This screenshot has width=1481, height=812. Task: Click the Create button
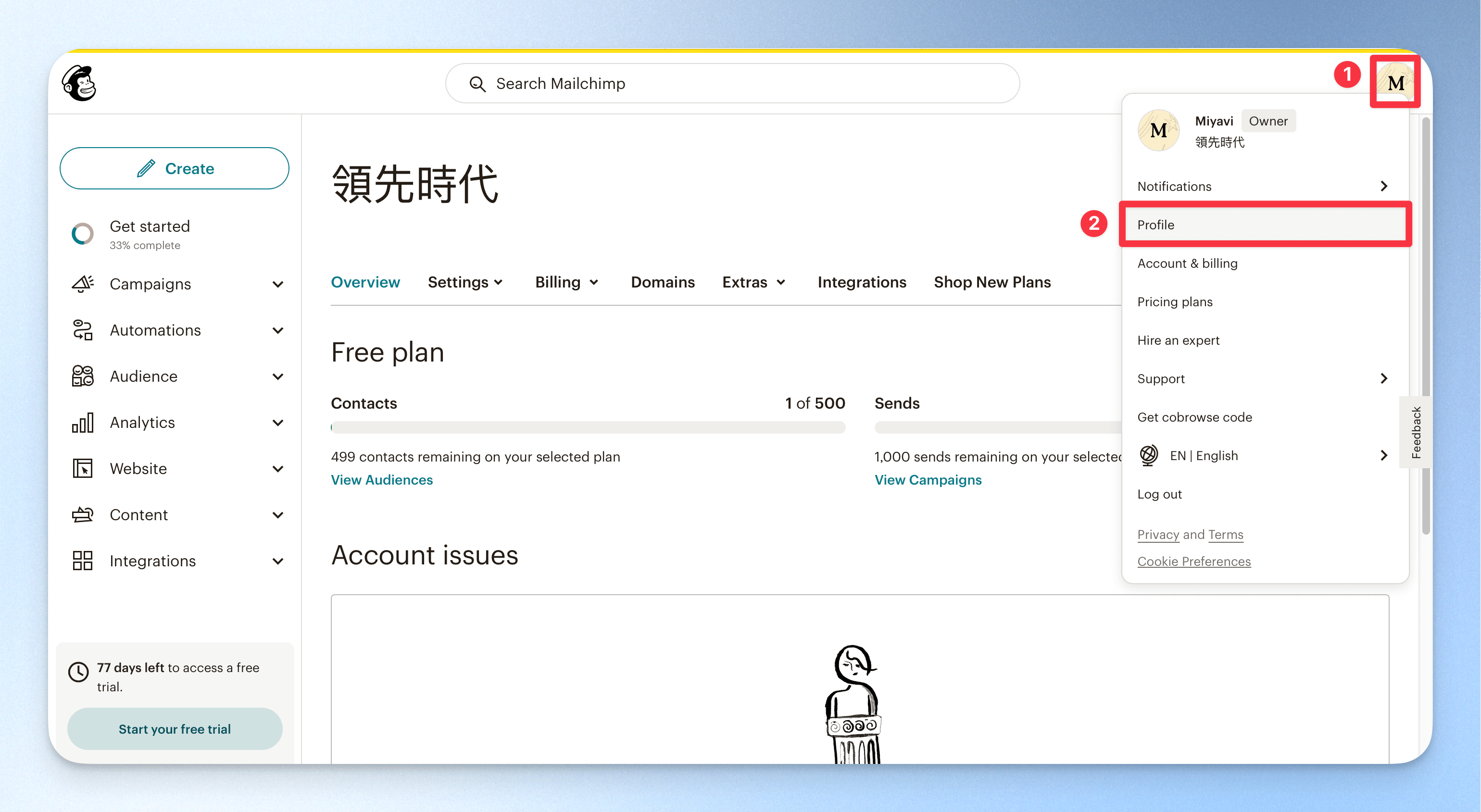click(174, 168)
